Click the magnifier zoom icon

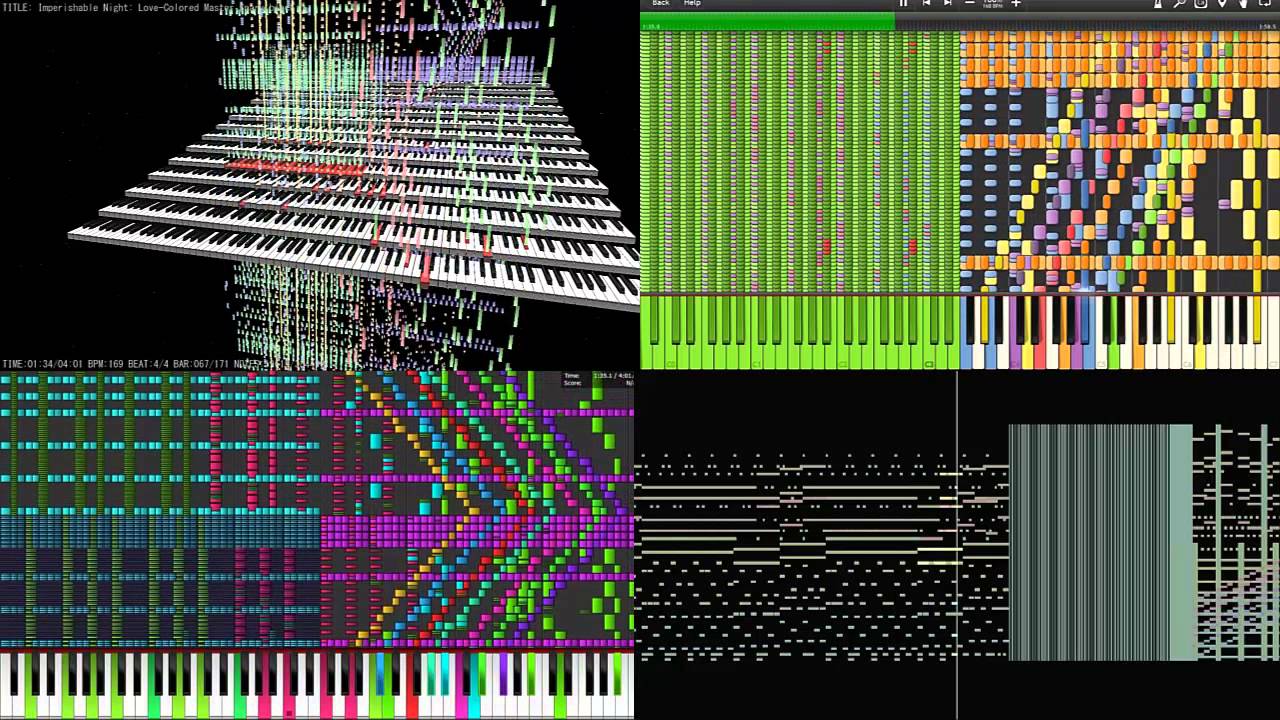click(x=1180, y=4)
